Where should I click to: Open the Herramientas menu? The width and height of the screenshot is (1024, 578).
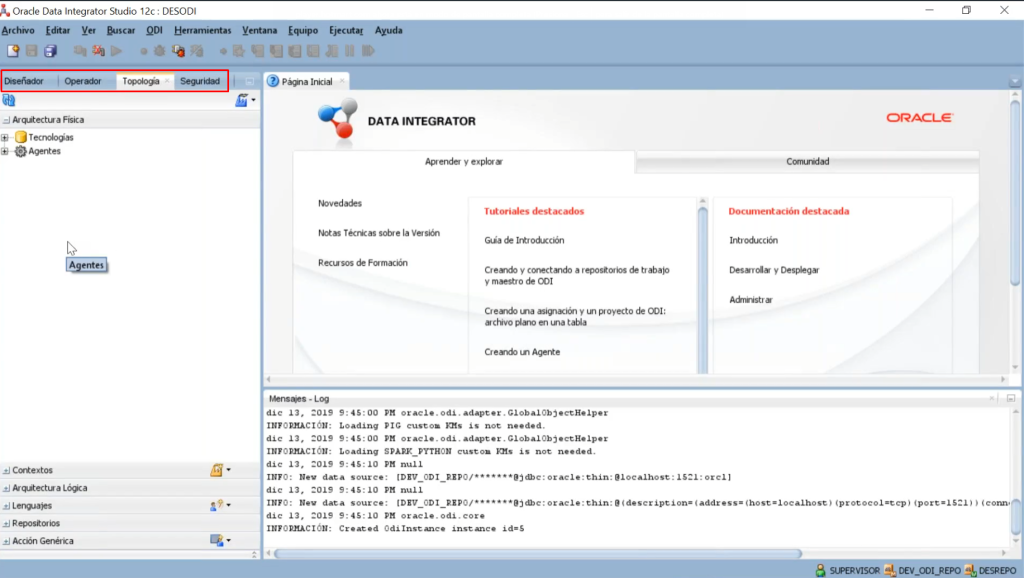[202, 30]
